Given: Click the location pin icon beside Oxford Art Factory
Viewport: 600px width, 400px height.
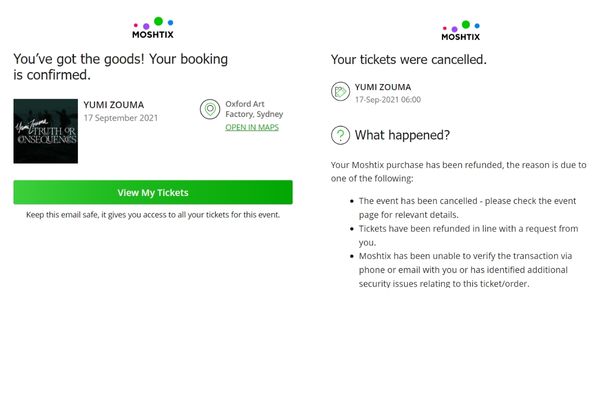Looking at the screenshot, I should pos(210,109).
